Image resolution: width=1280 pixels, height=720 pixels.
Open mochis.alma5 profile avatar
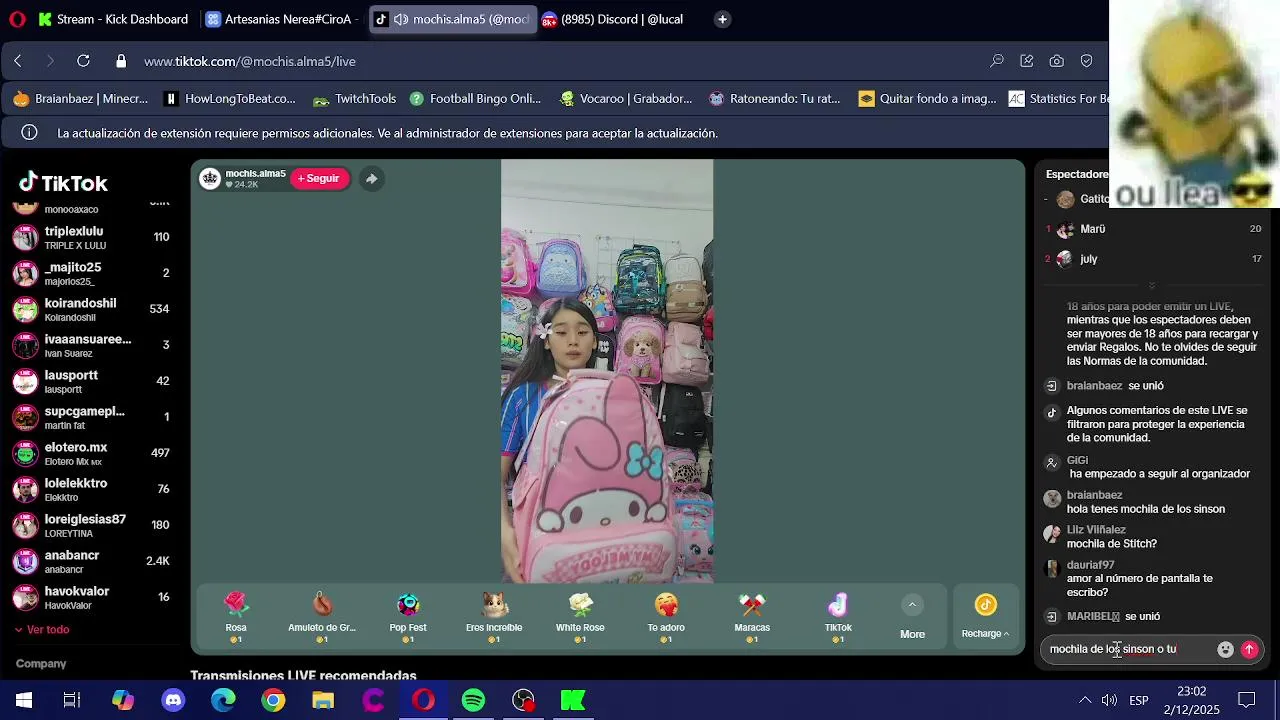tap(210, 178)
